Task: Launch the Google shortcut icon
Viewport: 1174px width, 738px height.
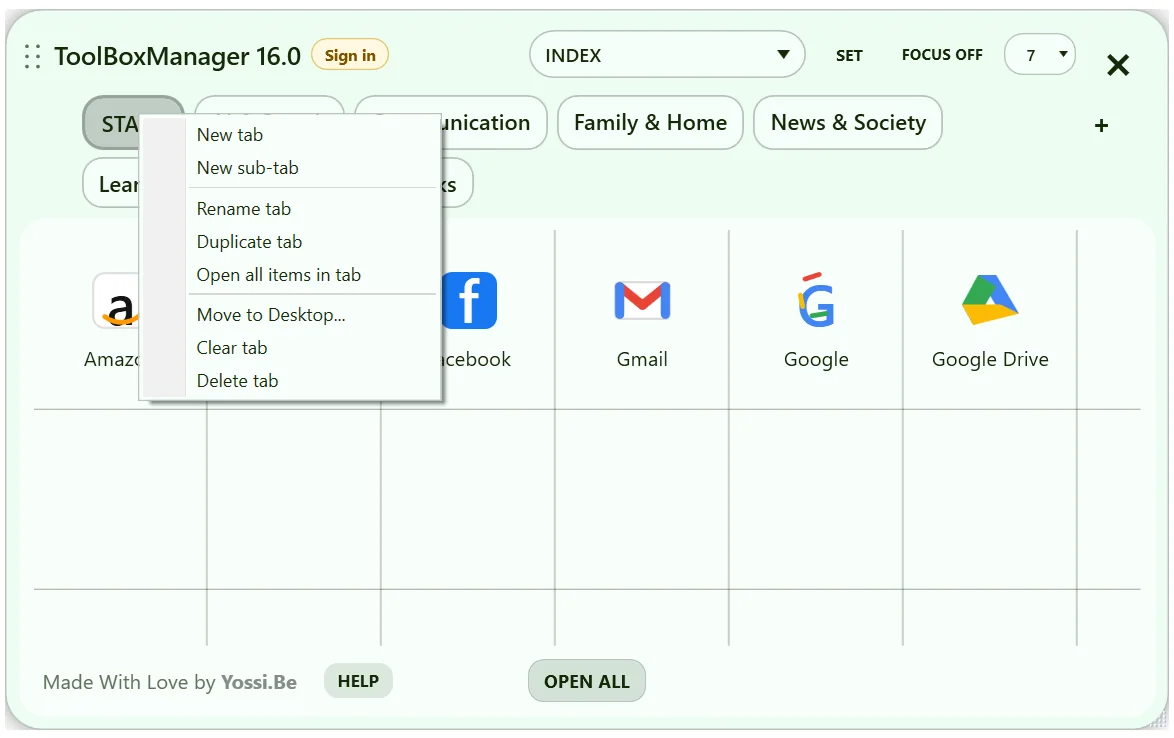Action: (815, 299)
